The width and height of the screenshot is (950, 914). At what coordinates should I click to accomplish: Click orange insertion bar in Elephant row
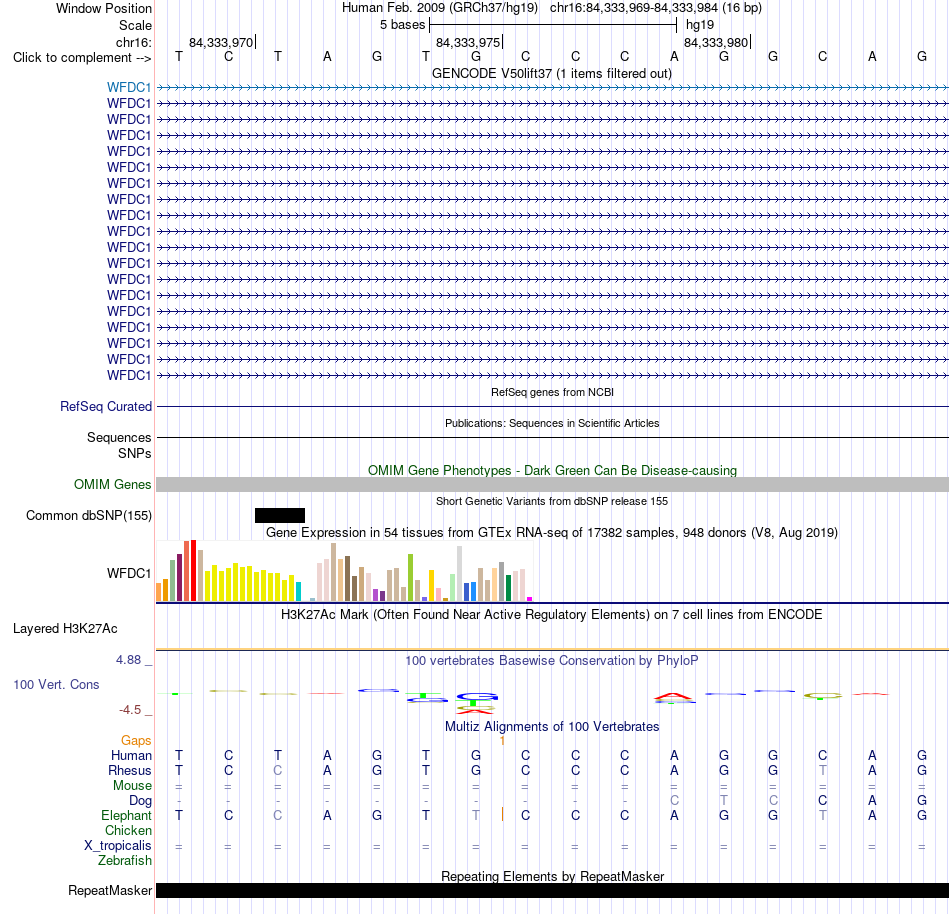pos(502,815)
